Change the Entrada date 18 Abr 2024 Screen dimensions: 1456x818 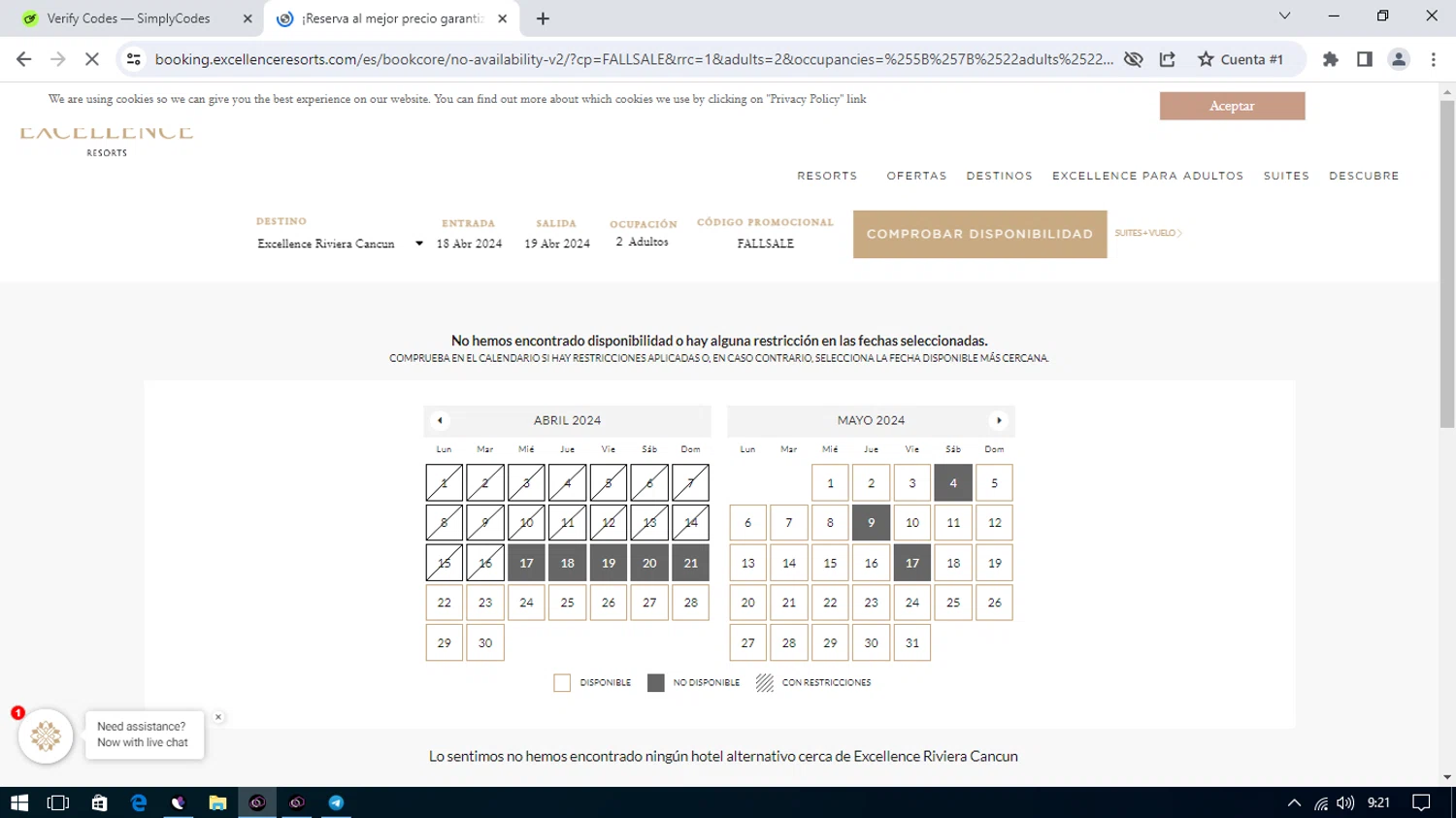(469, 244)
